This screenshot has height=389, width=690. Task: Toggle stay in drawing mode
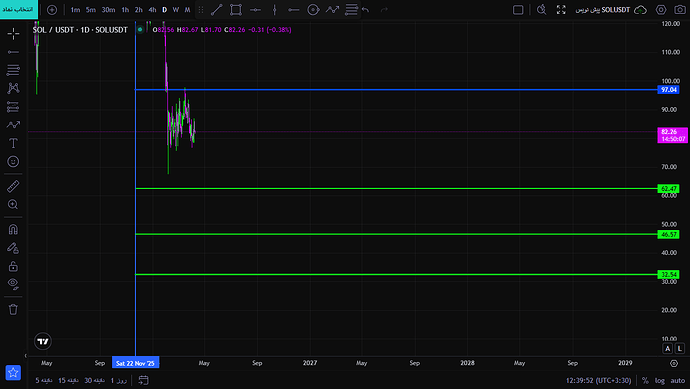(x=13, y=248)
